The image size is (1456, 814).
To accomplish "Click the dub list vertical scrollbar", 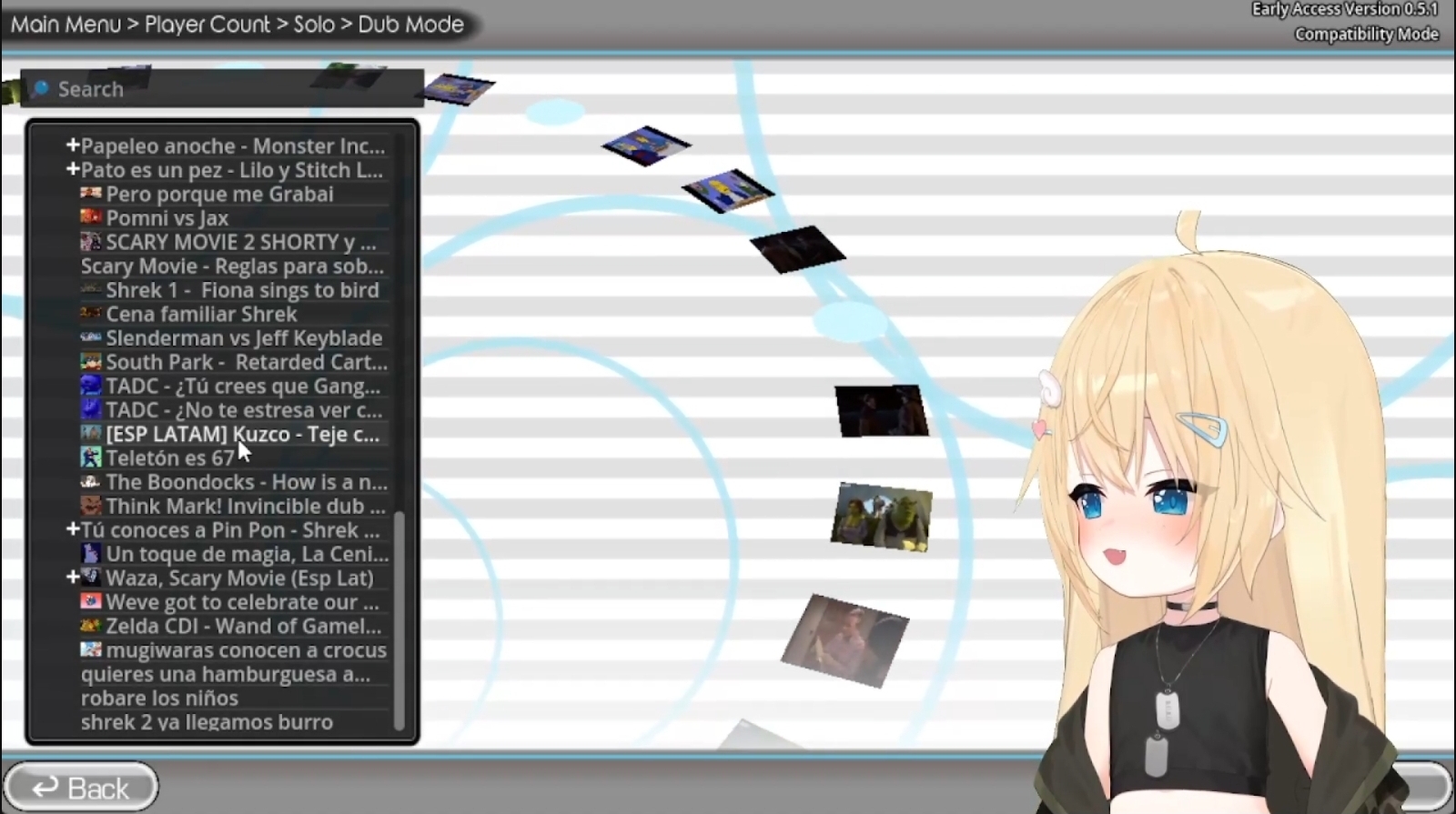I will [x=399, y=620].
